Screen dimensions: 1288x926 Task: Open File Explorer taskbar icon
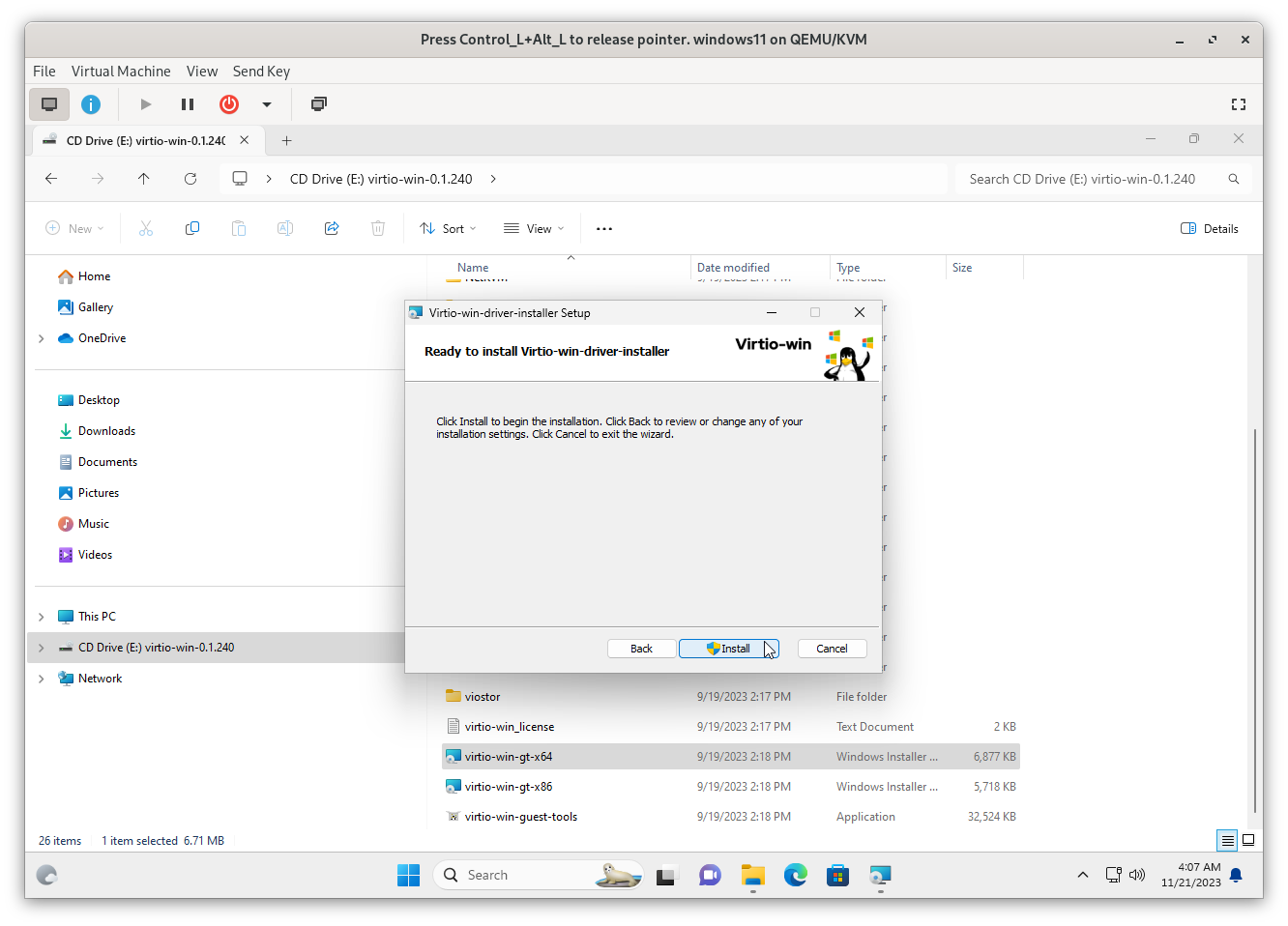[x=753, y=875]
